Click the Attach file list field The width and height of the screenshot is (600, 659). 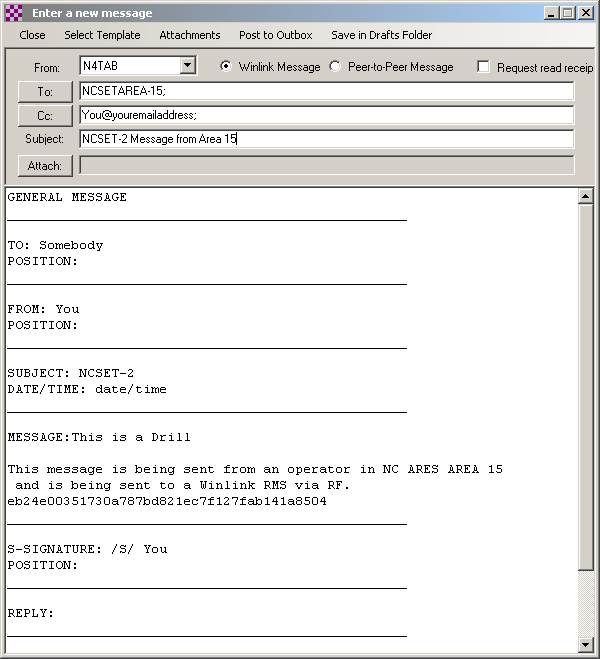[x=326, y=165]
